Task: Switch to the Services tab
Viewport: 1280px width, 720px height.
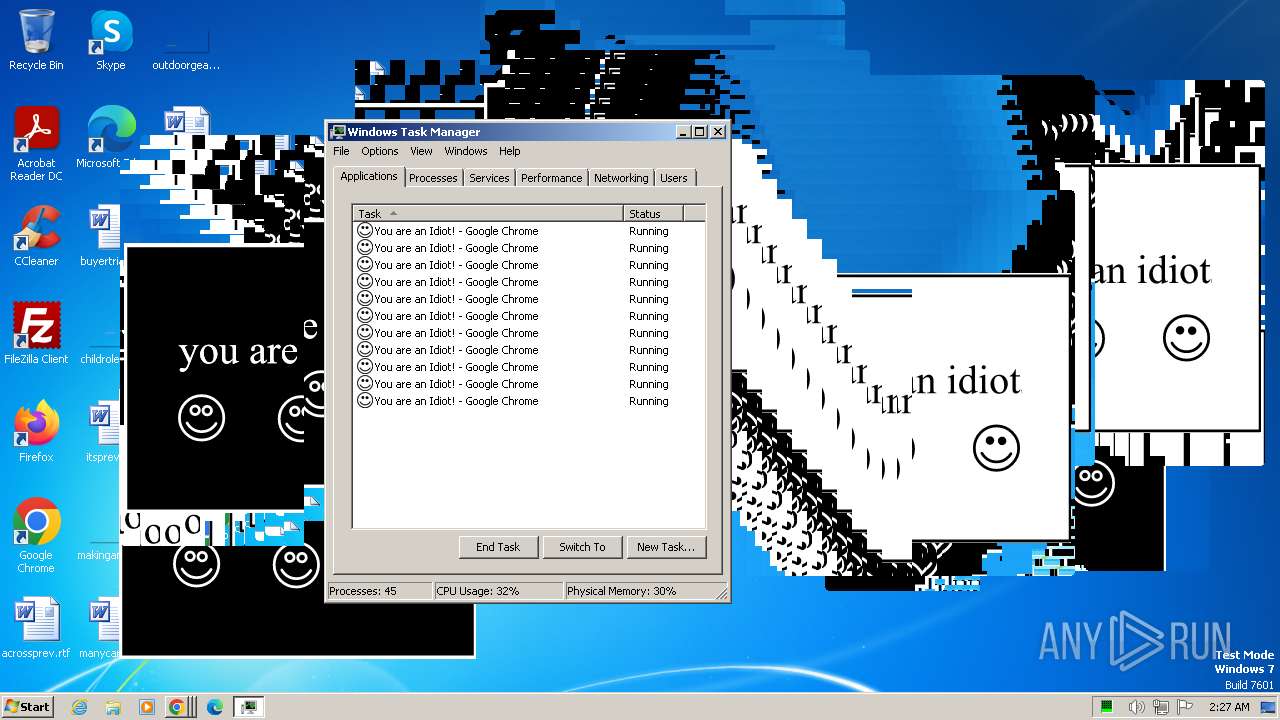Action: coord(489,178)
